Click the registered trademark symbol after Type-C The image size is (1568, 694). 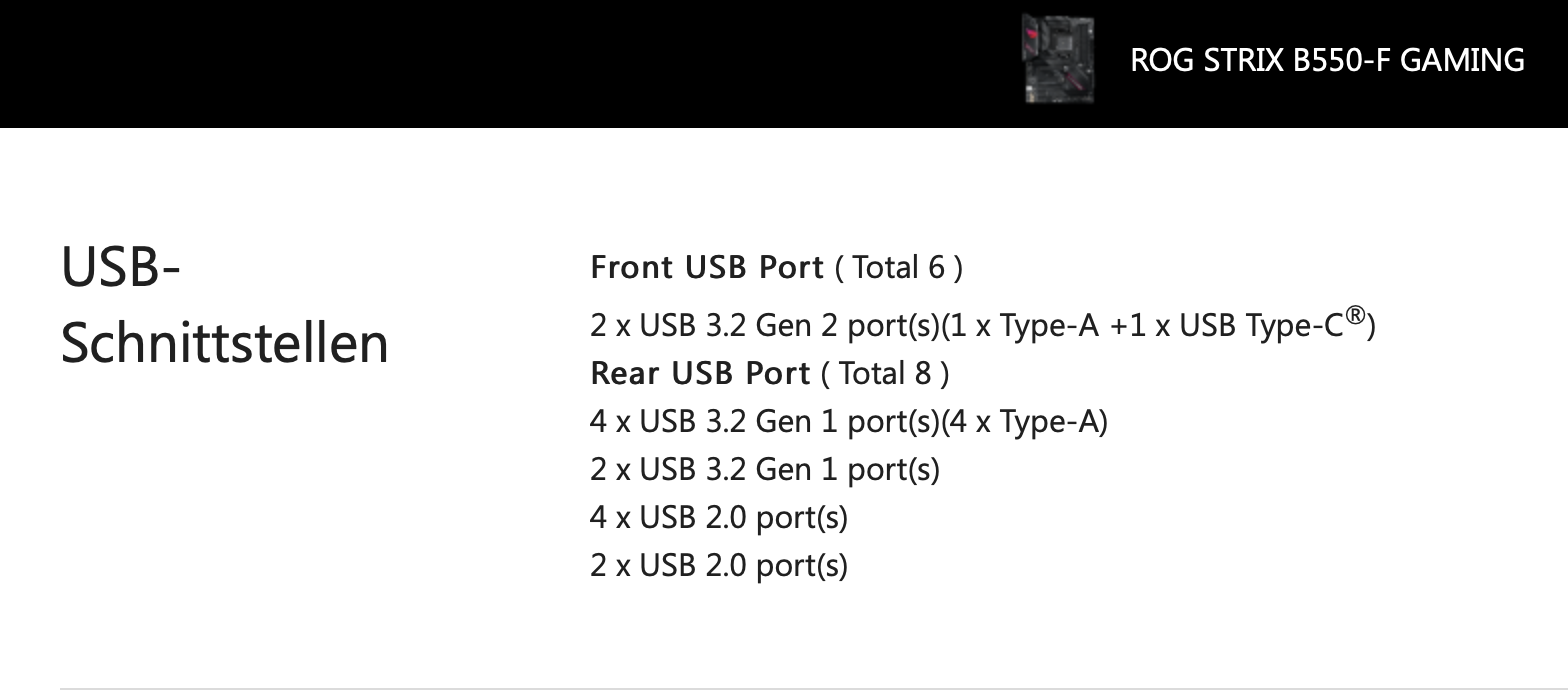[1355, 316]
